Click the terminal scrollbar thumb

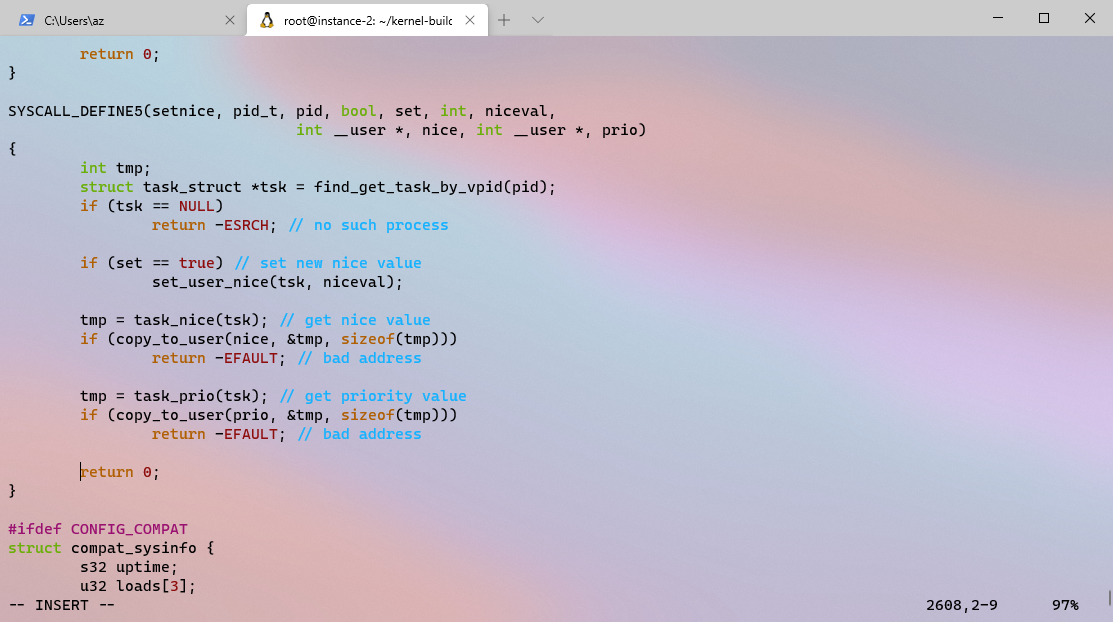click(x=1109, y=597)
